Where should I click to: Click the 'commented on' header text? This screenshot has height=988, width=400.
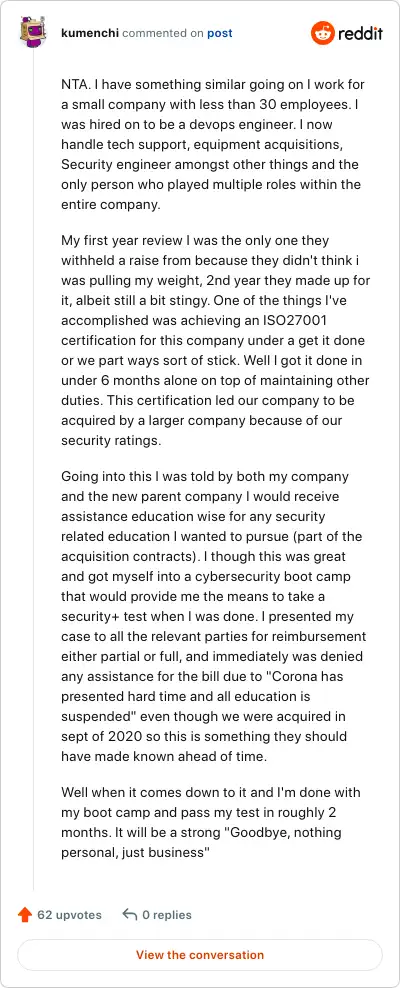pyautogui.click(x=163, y=33)
